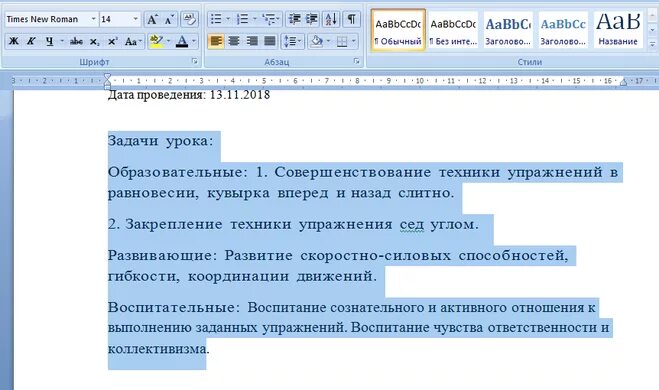Open the bullet library dropdown arrow

228,19
